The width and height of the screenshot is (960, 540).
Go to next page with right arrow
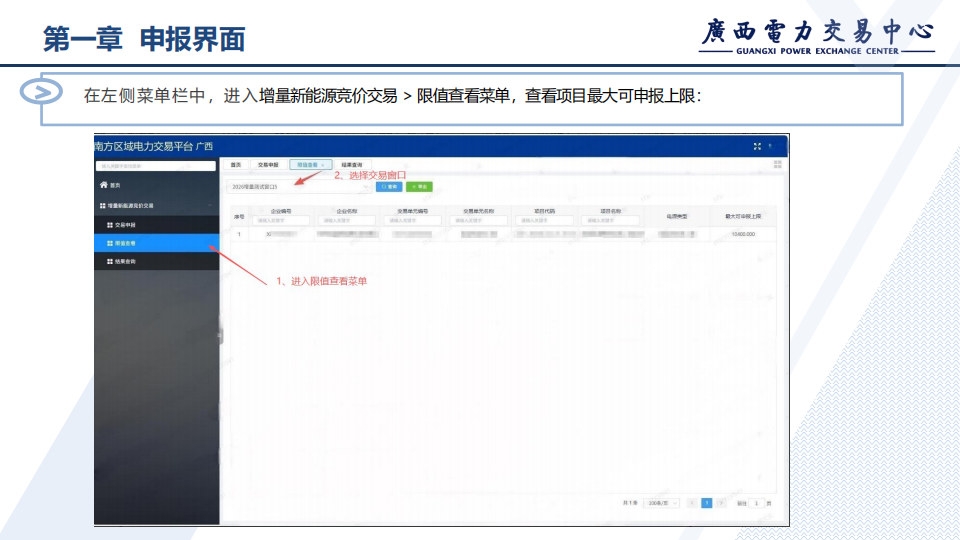721,503
